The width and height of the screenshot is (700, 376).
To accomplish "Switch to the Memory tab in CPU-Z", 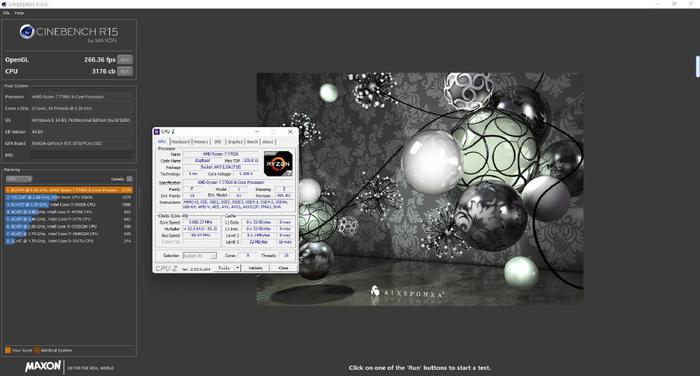I will point(201,142).
